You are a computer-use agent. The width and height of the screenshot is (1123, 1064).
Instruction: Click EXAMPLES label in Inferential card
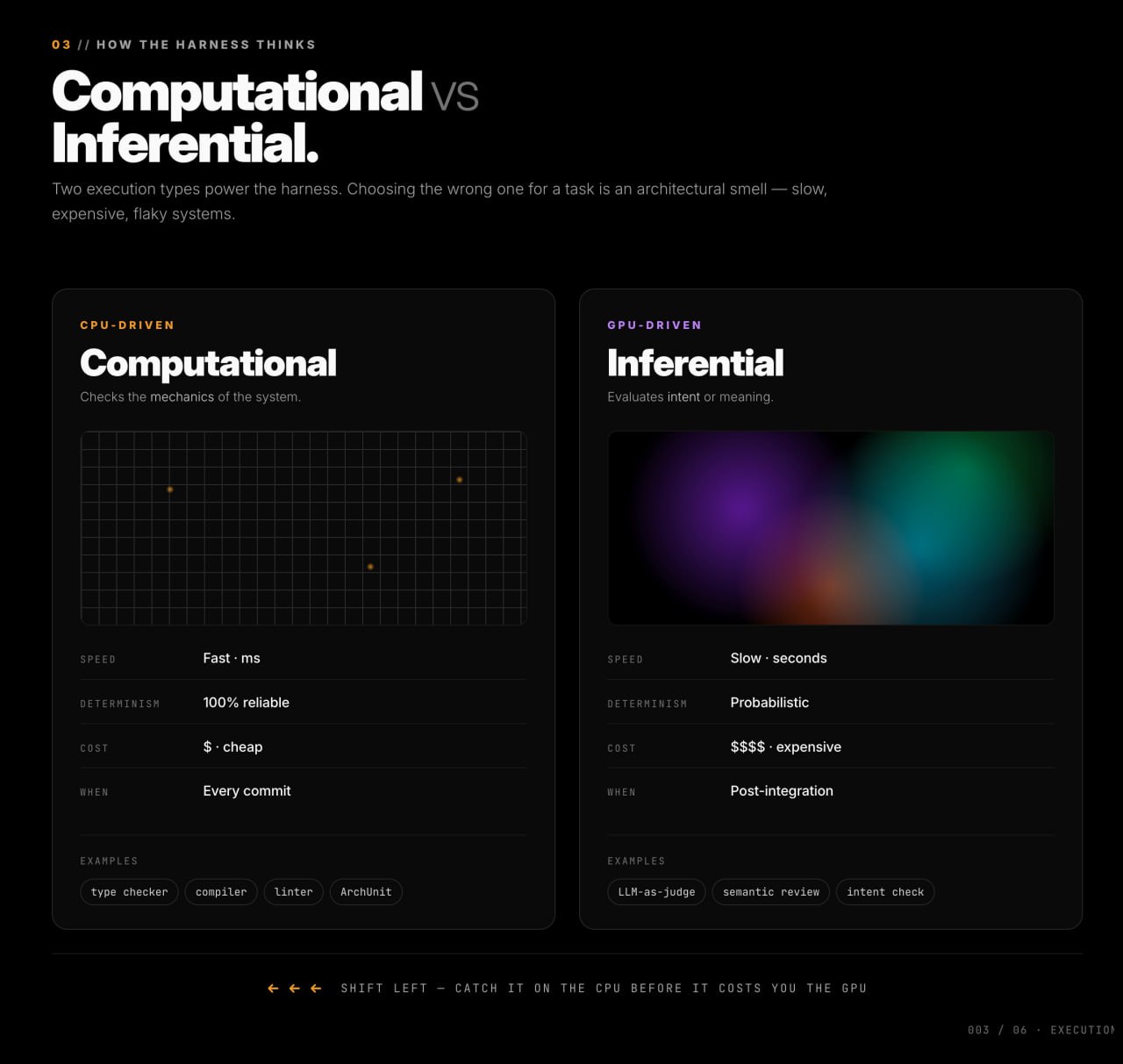pos(636,861)
